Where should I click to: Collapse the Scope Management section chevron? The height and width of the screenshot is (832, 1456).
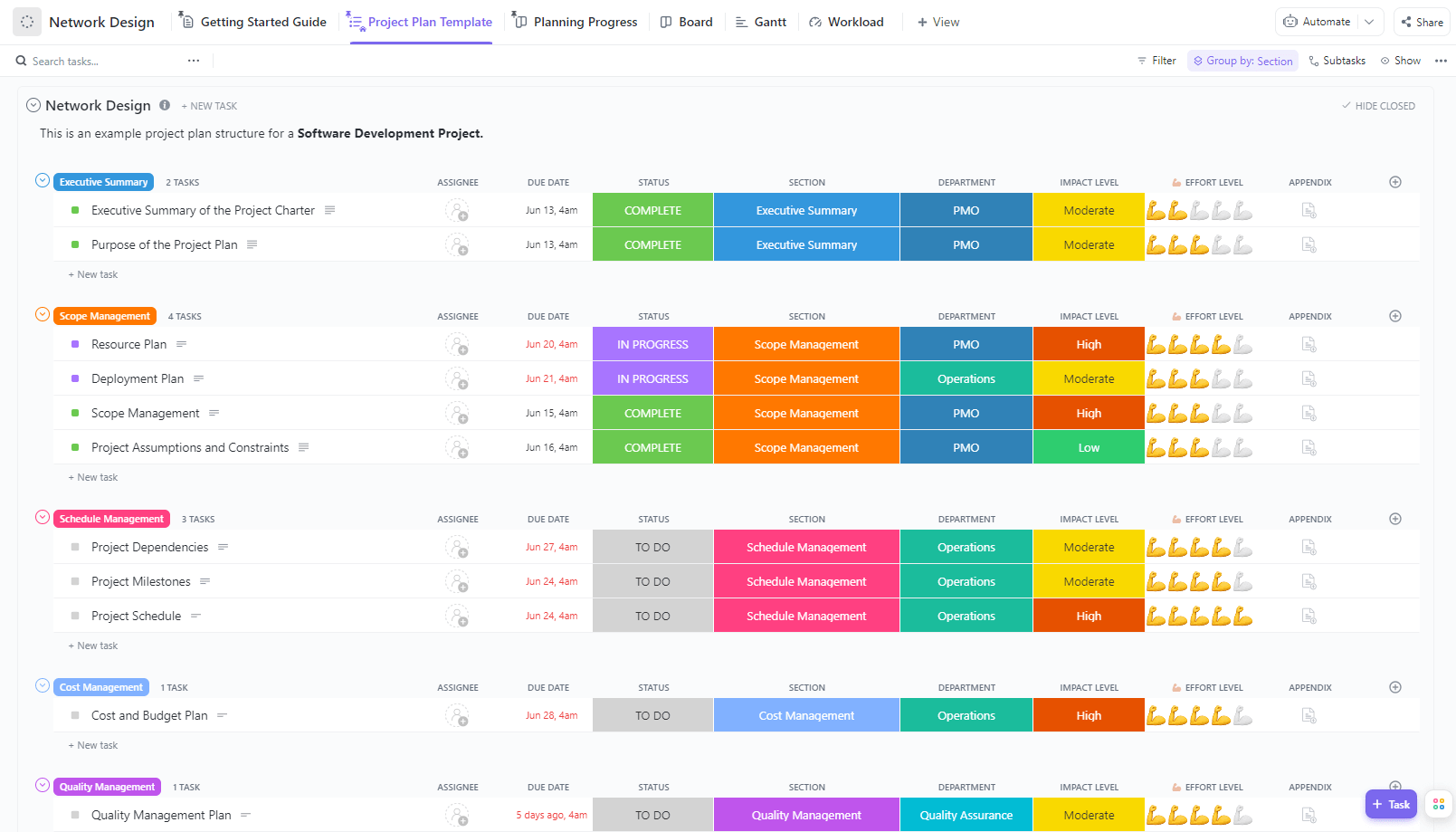[43, 314]
